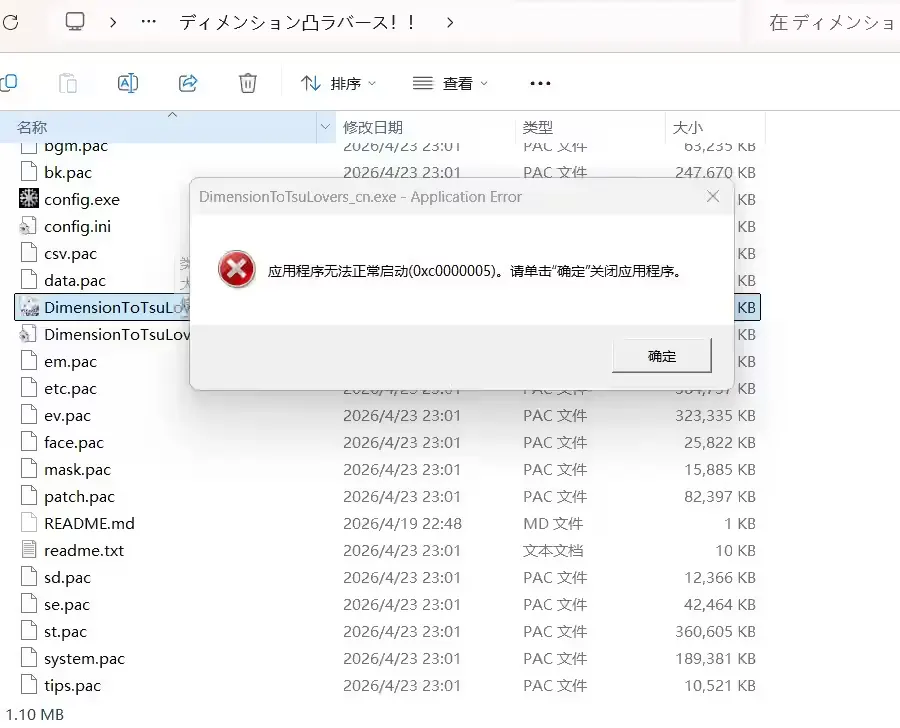Sort by the 名称 column header
The width and height of the screenshot is (900, 728).
click(x=32, y=127)
